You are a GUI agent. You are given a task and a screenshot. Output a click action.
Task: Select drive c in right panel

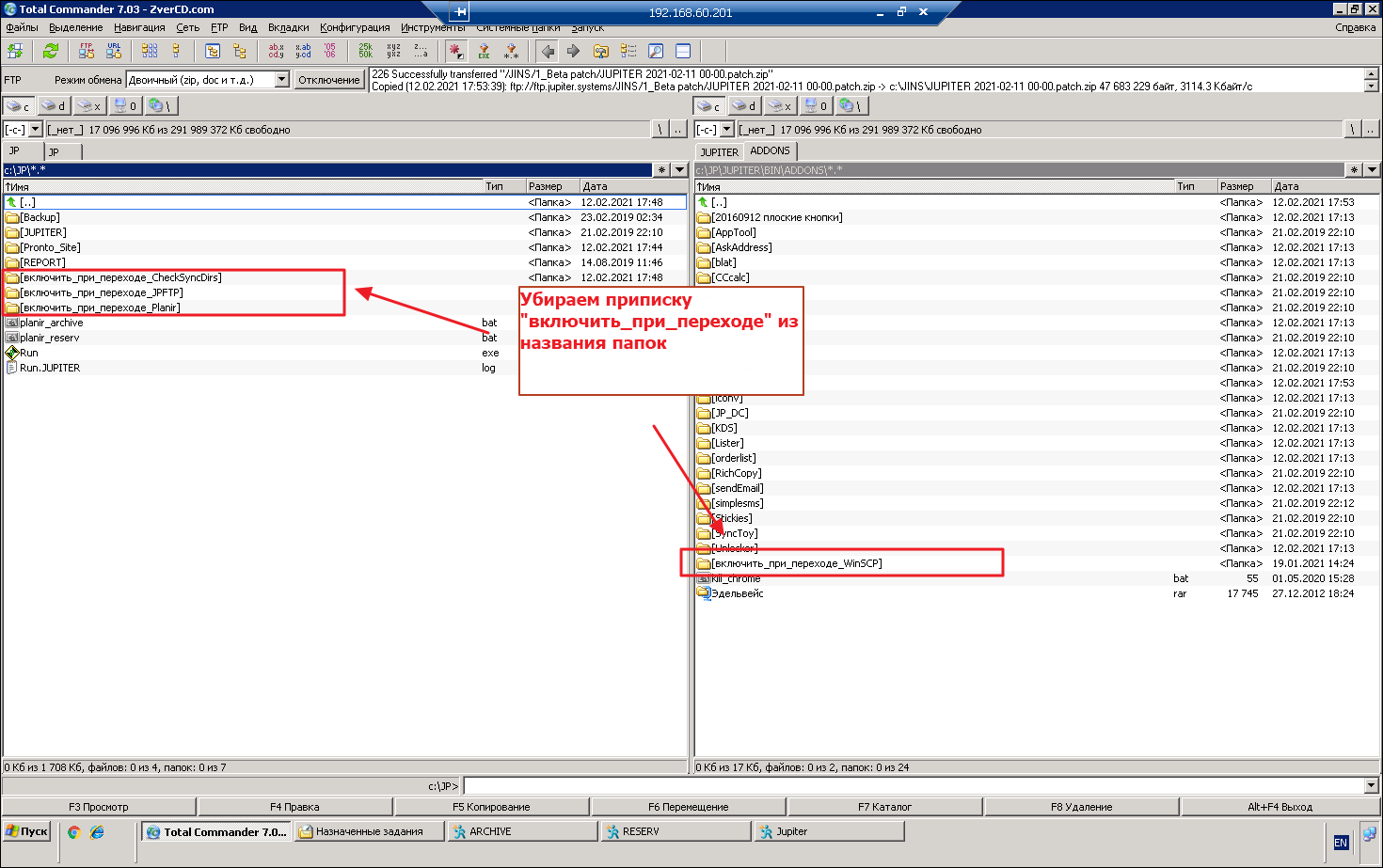click(x=708, y=106)
